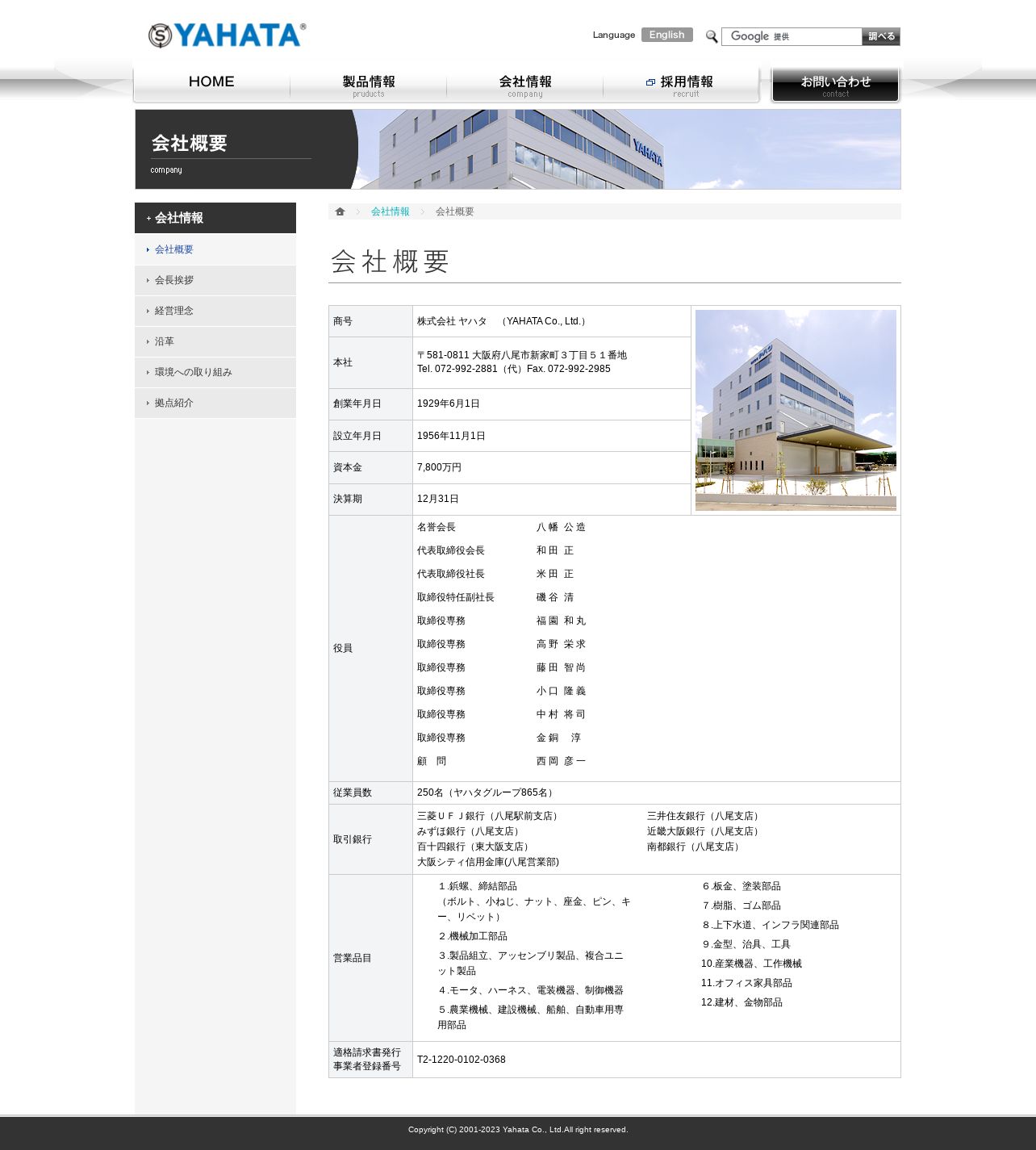1036x1150 pixels.
Task: Select 経営理念 in the sidebar
Action: (215, 311)
